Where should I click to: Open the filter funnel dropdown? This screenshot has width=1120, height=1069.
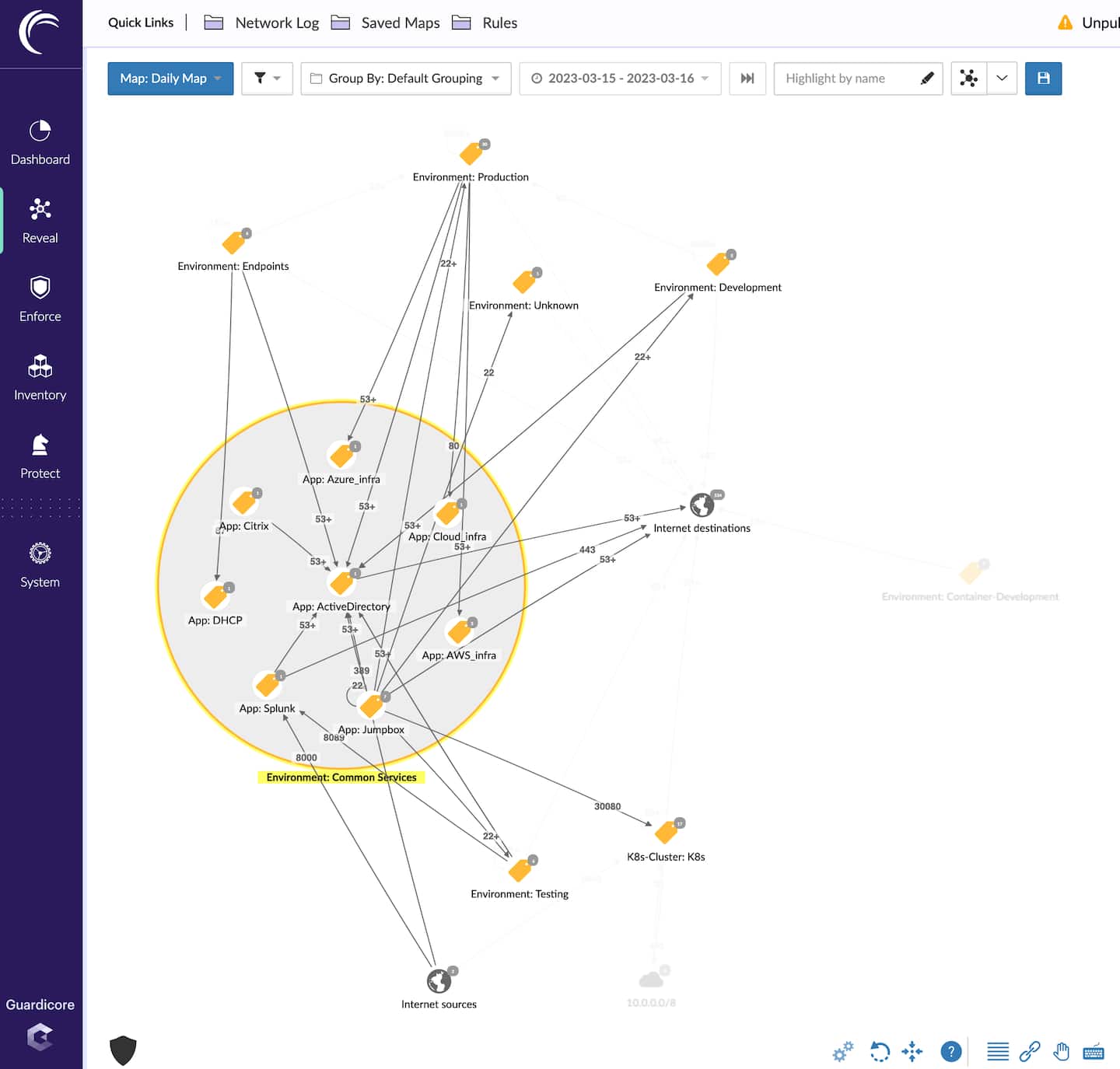[267, 79]
